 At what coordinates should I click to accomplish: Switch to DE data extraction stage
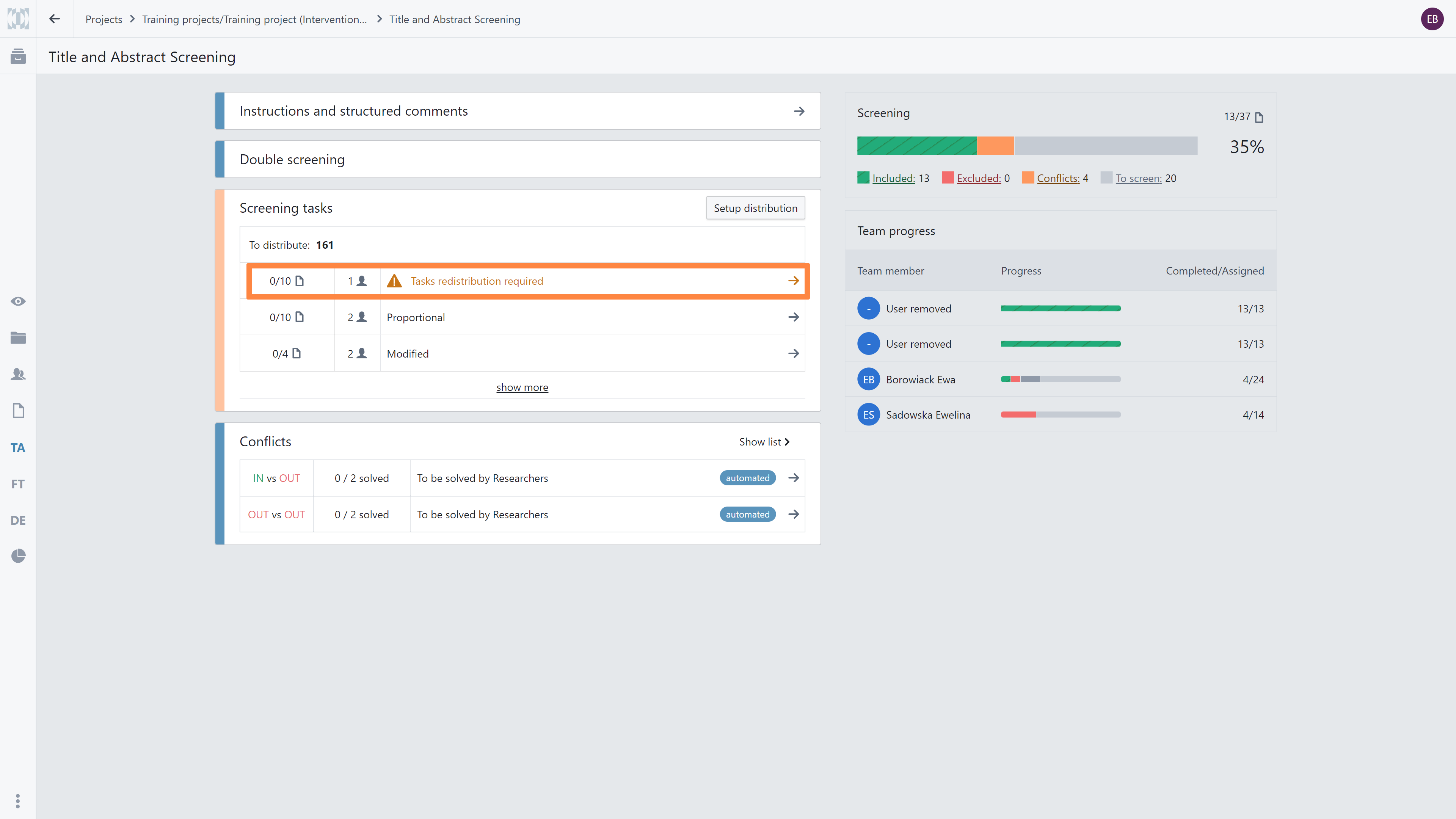click(18, 521)
